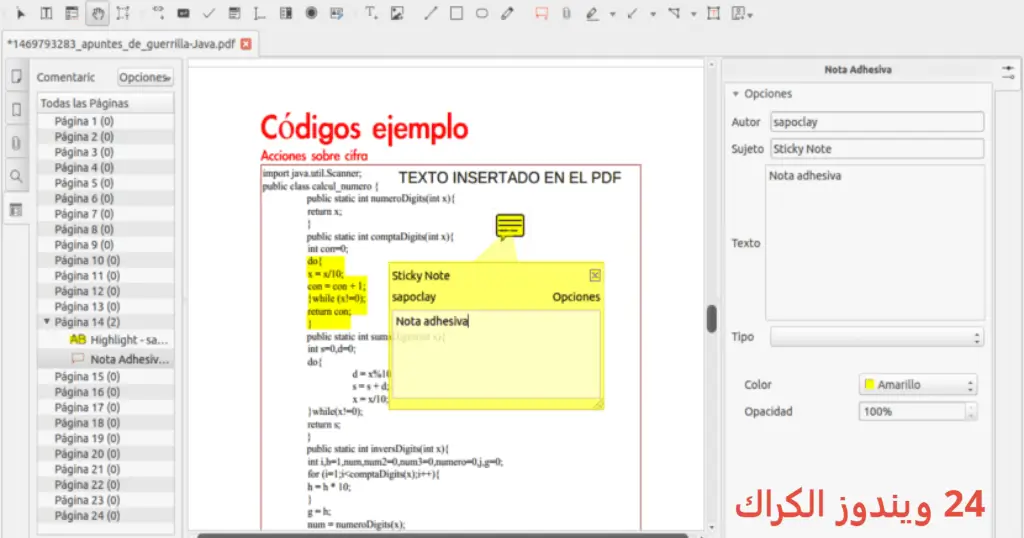Open the search sidebar panel
Image resolution: width=1024 pixels, height=538 pixels.
16,176
